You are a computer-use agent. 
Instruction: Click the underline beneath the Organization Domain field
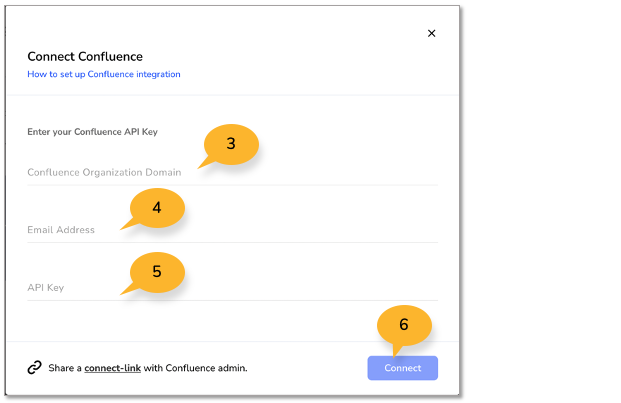232,185
